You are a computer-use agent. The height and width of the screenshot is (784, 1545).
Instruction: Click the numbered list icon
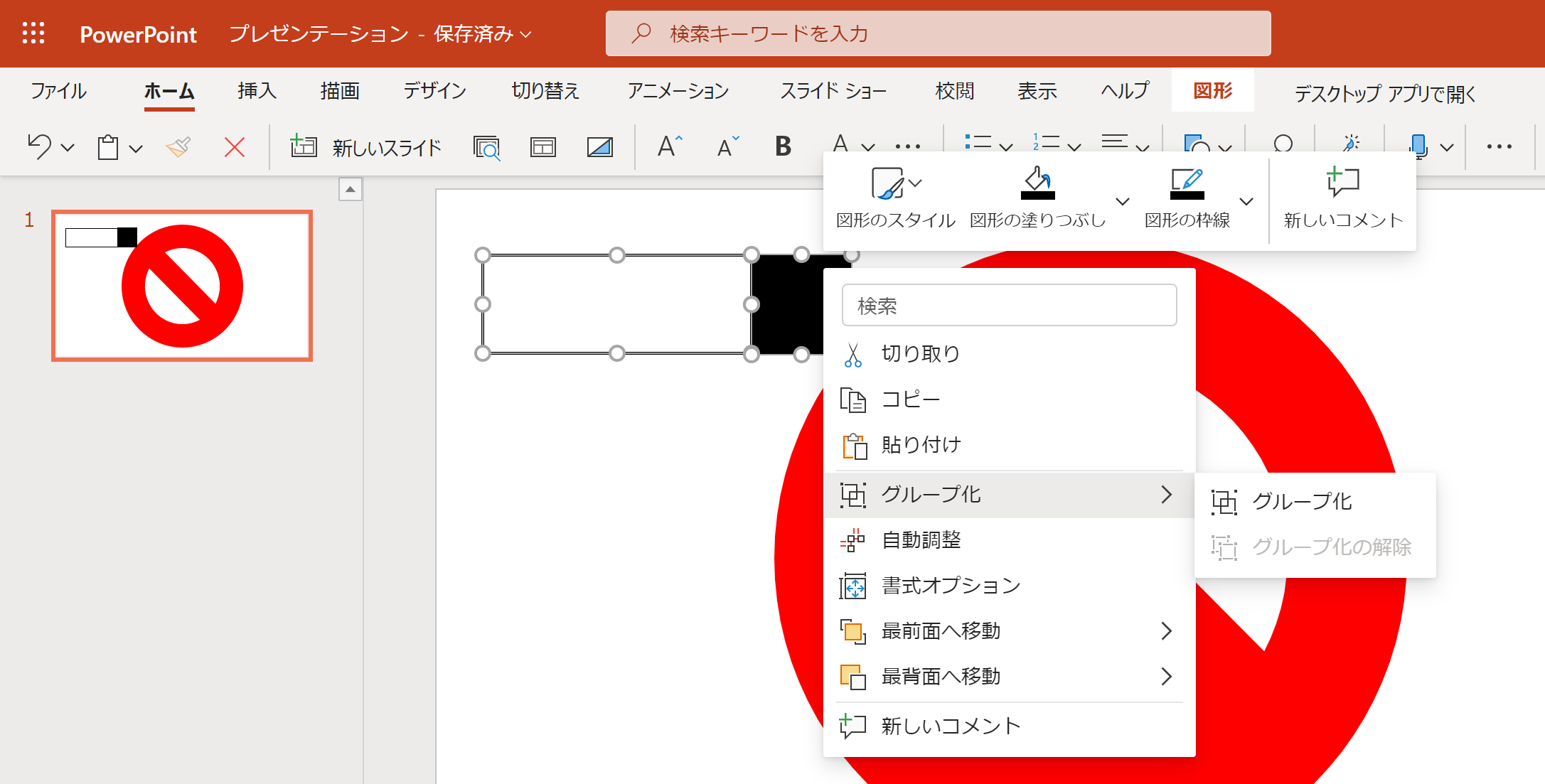[x=1047, y=143]
